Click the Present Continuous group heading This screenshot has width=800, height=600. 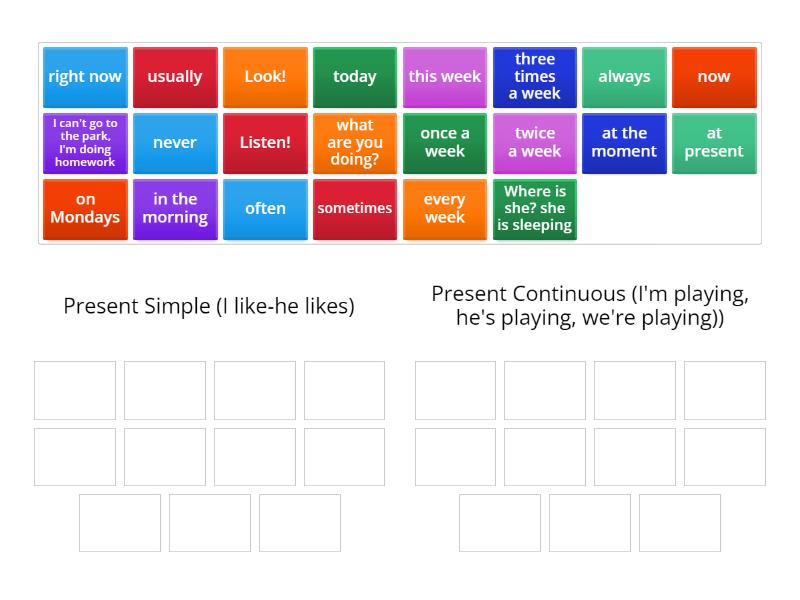click(x=590, y=305)
